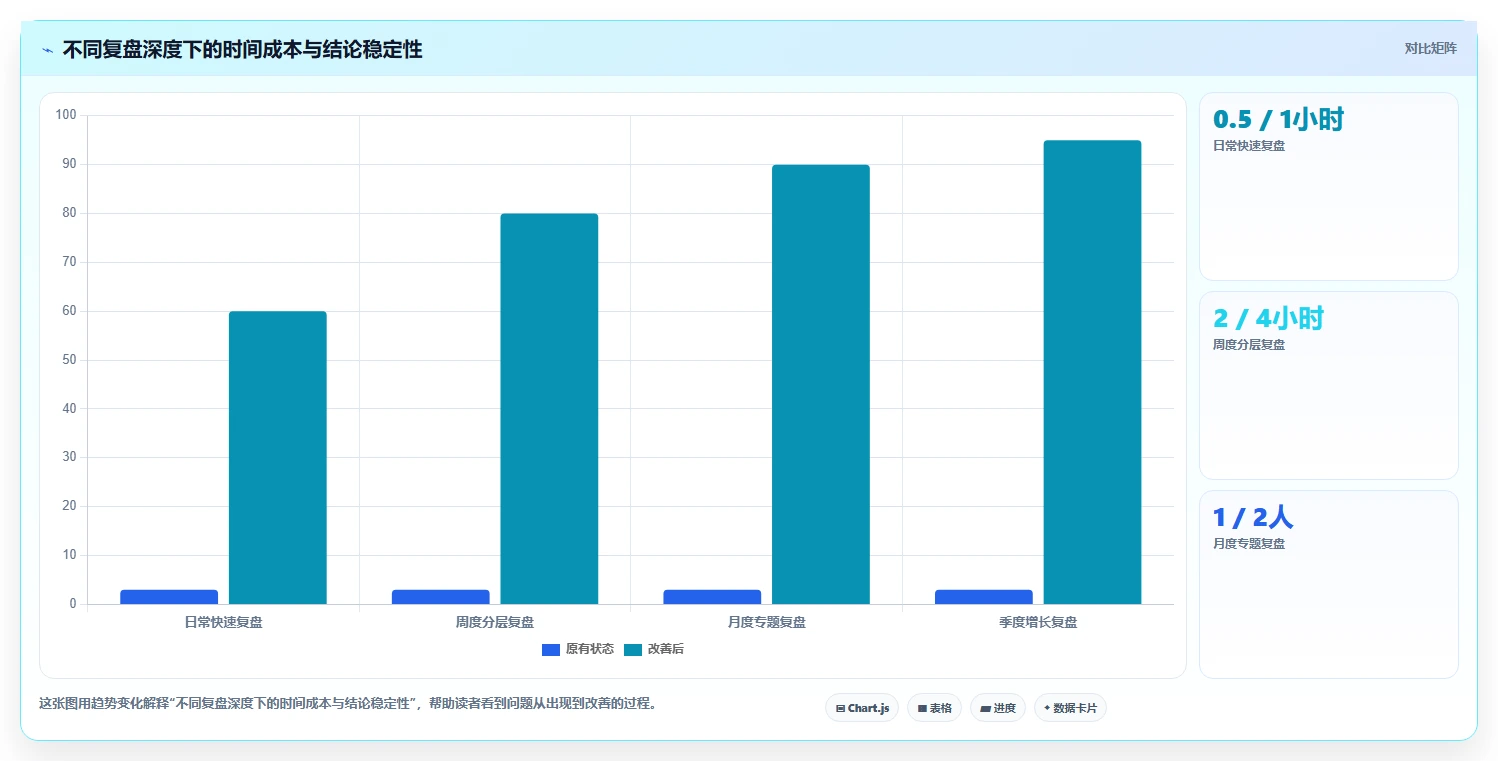Click the 100 y-axis tick label
The height and width of the screenshot is (761, 1498).
point(66,115)
